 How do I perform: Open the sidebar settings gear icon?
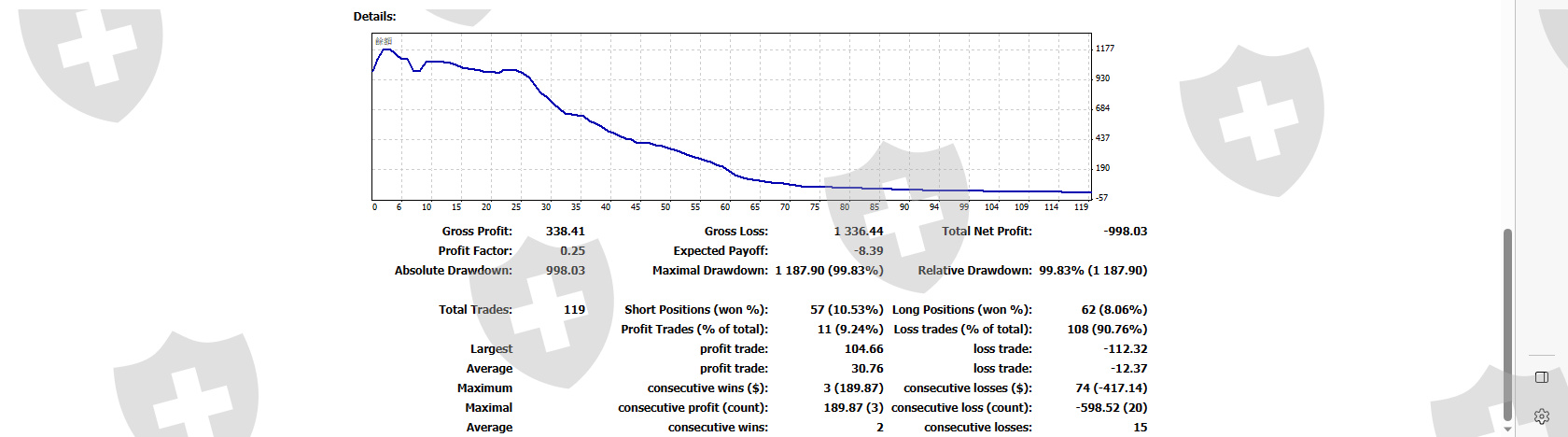point(1542,416)
